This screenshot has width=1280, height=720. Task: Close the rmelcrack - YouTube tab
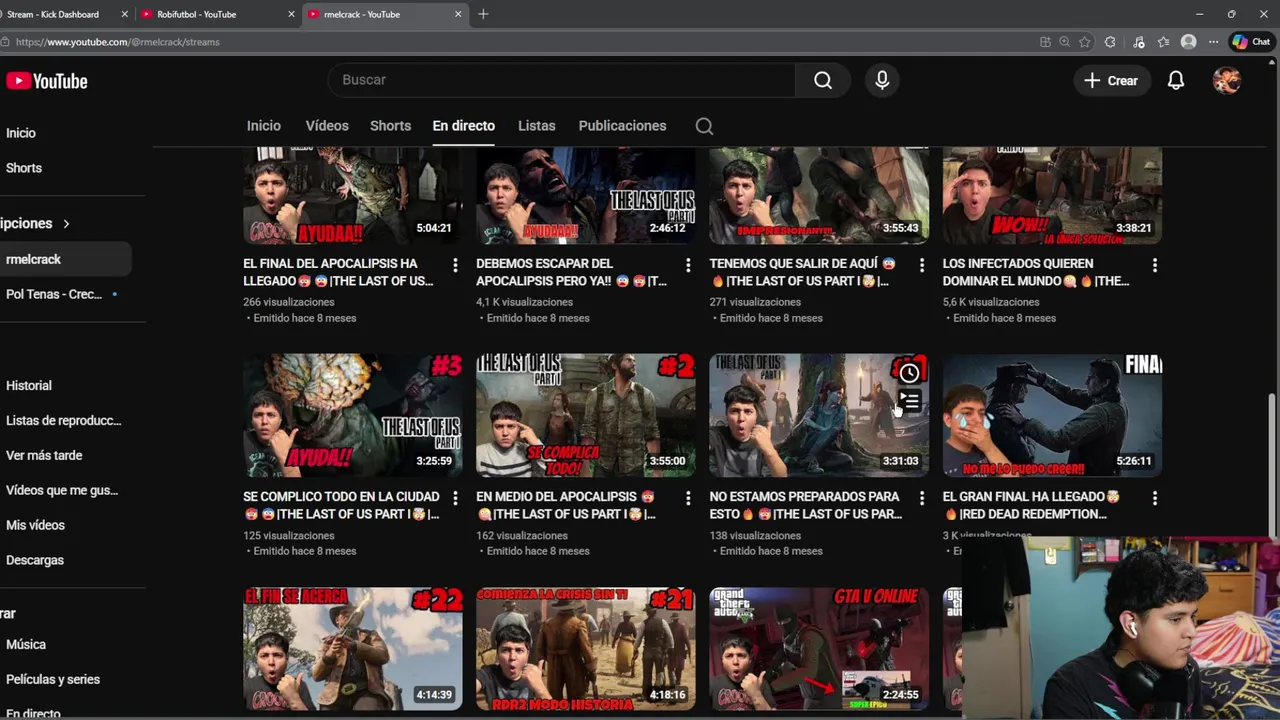coord(458,14)
